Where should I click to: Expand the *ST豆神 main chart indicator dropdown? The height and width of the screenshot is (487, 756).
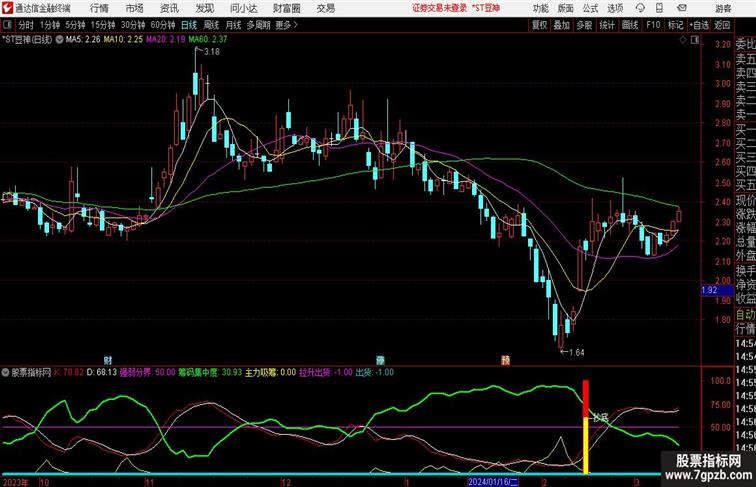tap(59, 40)
